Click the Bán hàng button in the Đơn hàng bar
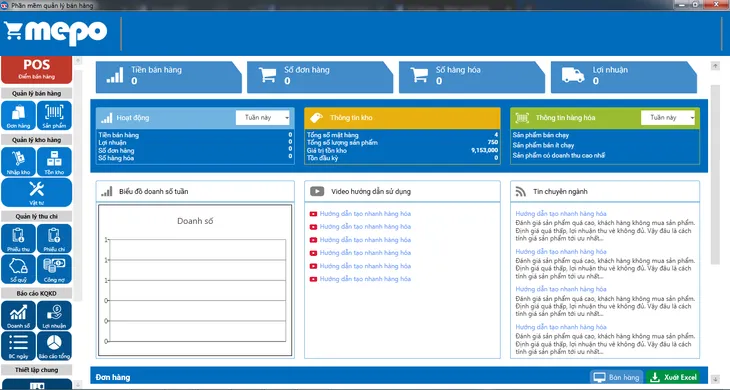Screen dimensions: 730x390 tap(617, 377)
